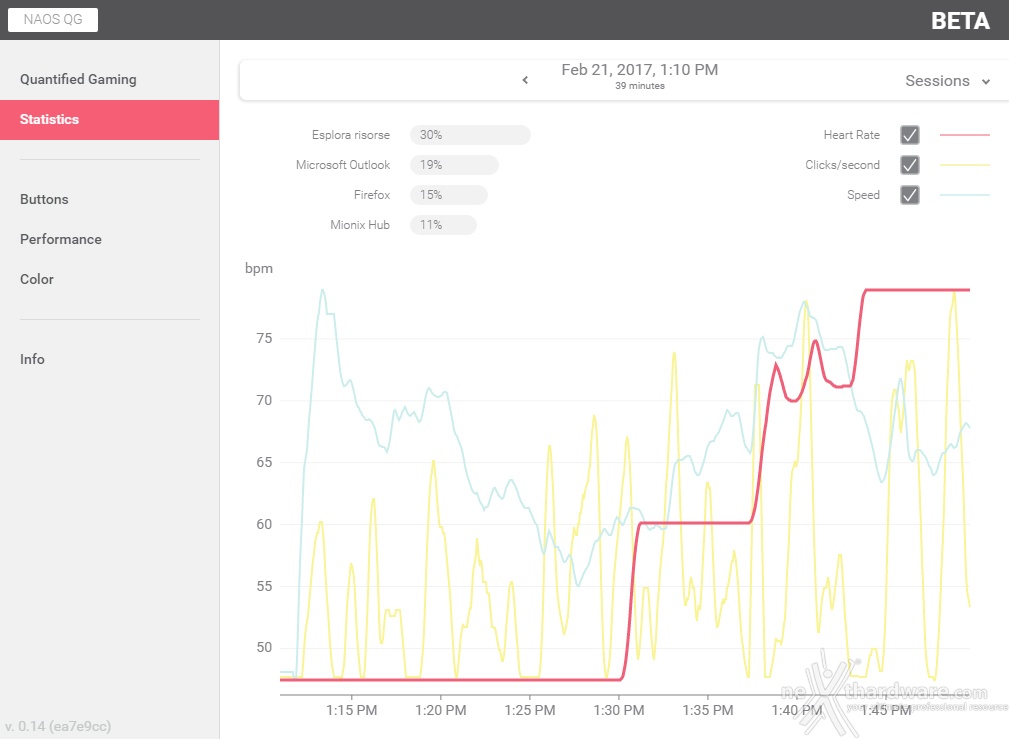Image resolution: width=1009 pixels, height=739 pixels.
Task: Toggle the Heart Rate checkbox
Action: pos(909,135)
